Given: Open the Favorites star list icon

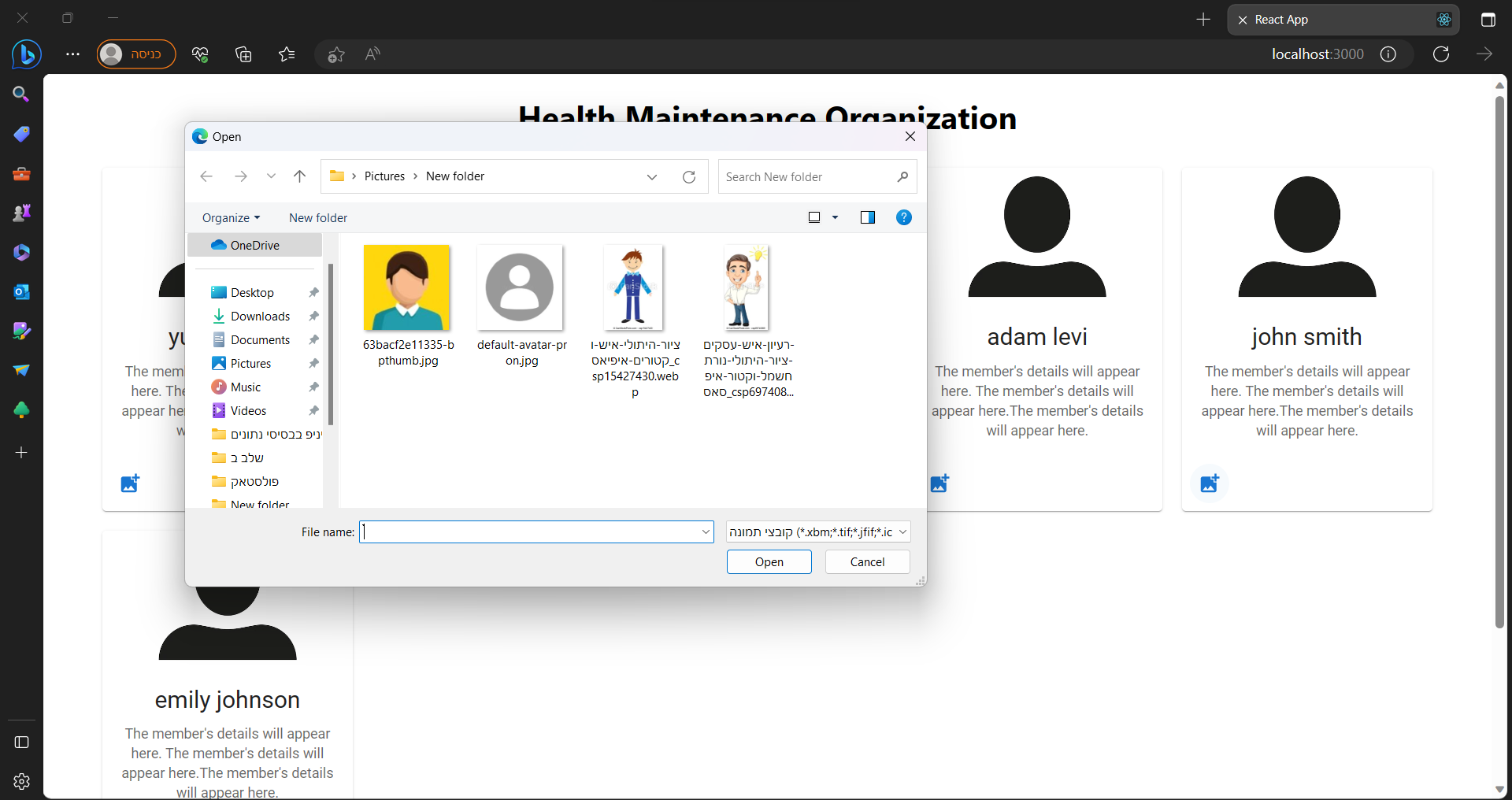Looking at the screenshot, I should coord(287,54).
